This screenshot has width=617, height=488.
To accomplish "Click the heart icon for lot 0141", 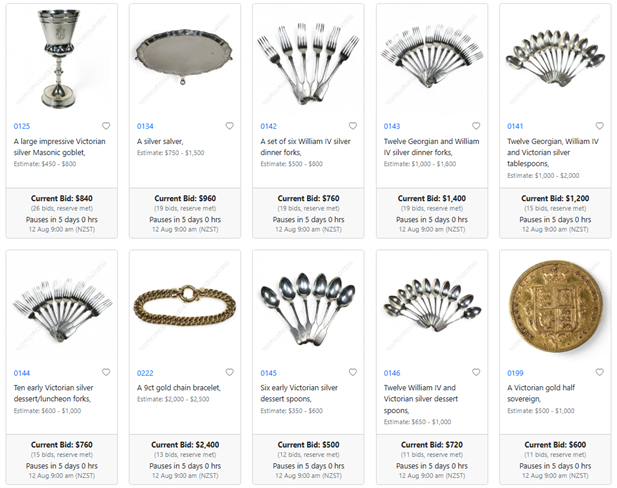I will [x=599, y=126].
